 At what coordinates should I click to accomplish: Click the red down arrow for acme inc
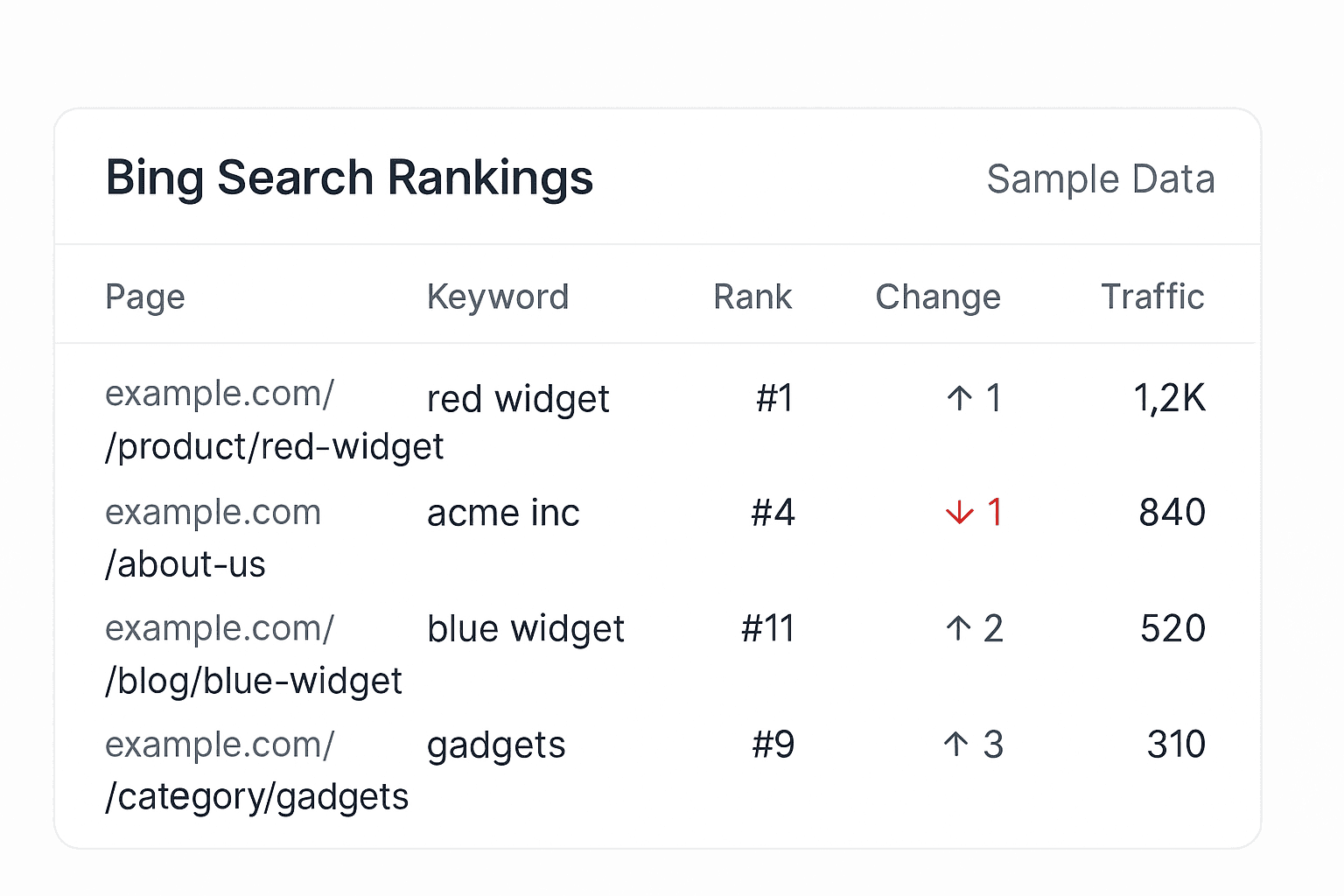[959, 513]
